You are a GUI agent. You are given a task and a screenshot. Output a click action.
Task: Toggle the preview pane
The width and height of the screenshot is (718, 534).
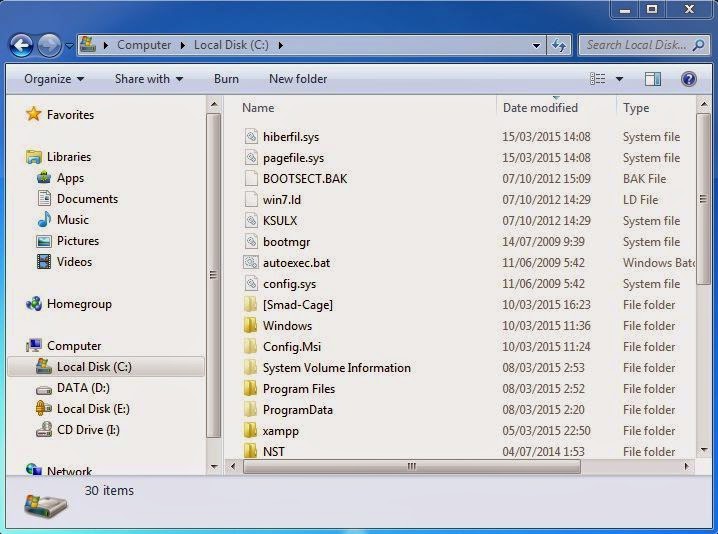coord(653,79)
